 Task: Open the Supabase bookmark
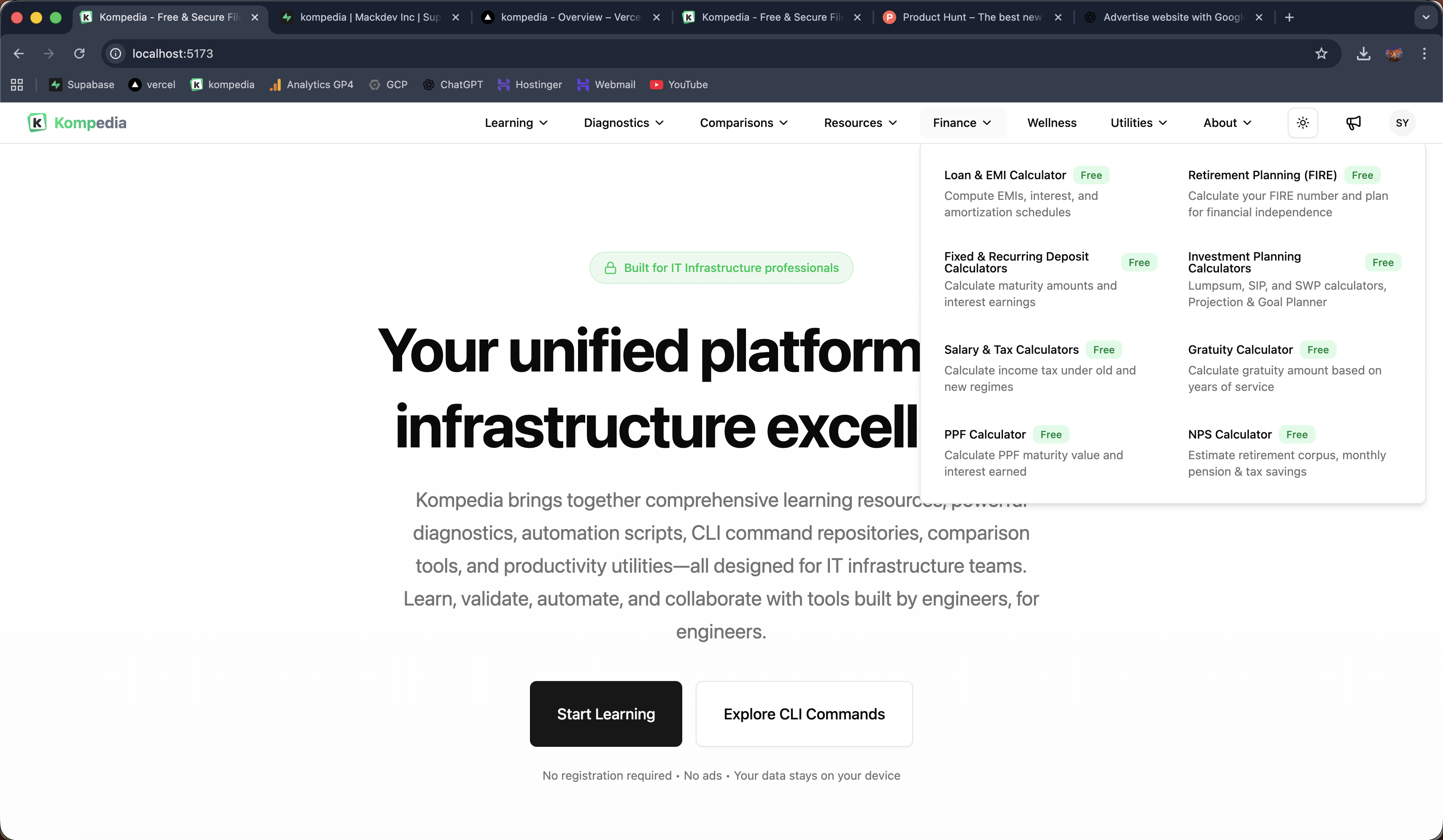click(x=82, y=85)
